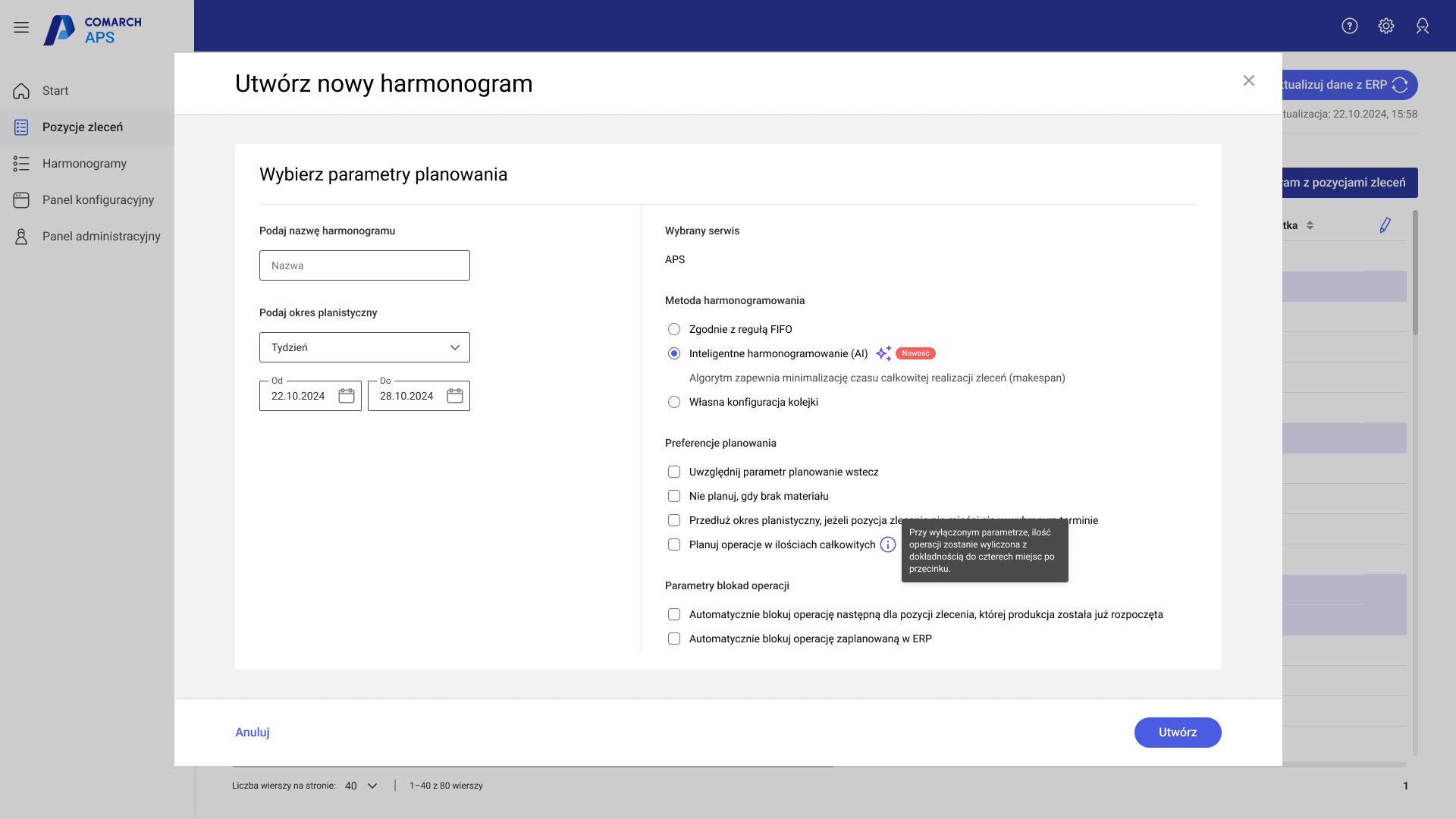Select Własna konfiguracja kolejki radio

[x=674, y=402]
